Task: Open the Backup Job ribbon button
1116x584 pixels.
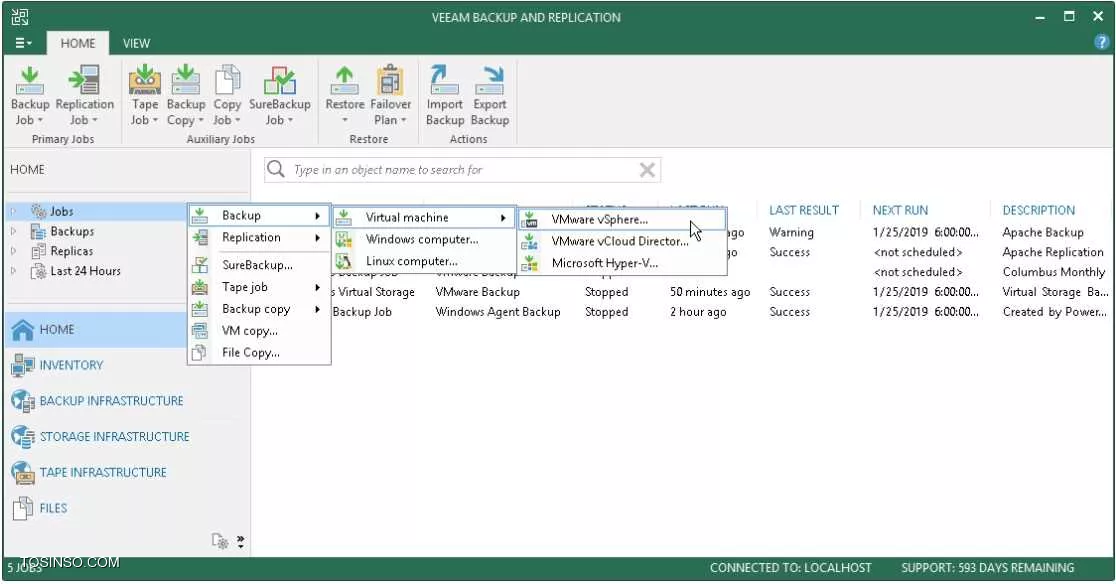Action: [29, 96]
